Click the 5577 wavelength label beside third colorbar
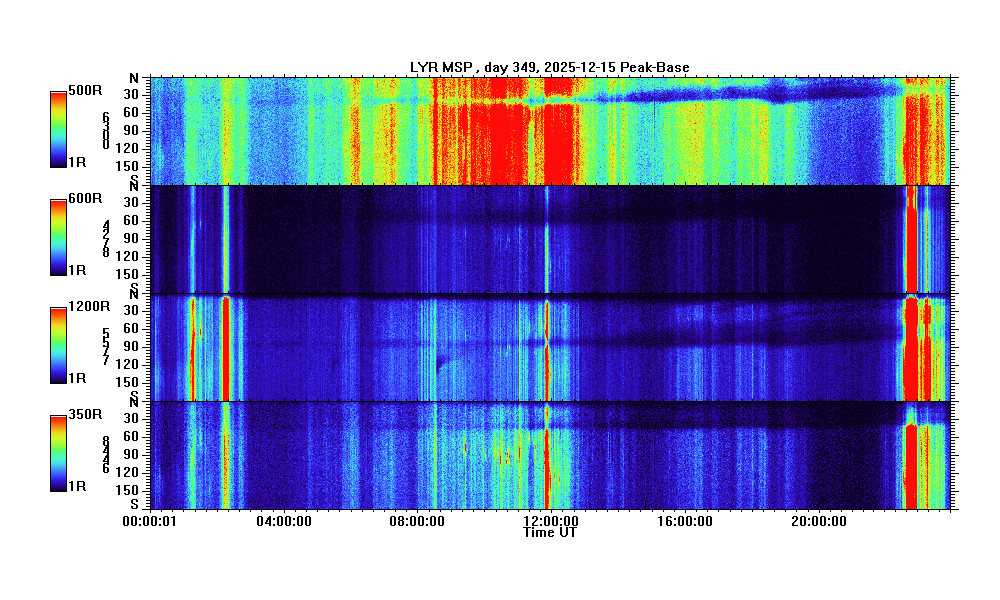1000x600 pixels. [x=106, y=346]
